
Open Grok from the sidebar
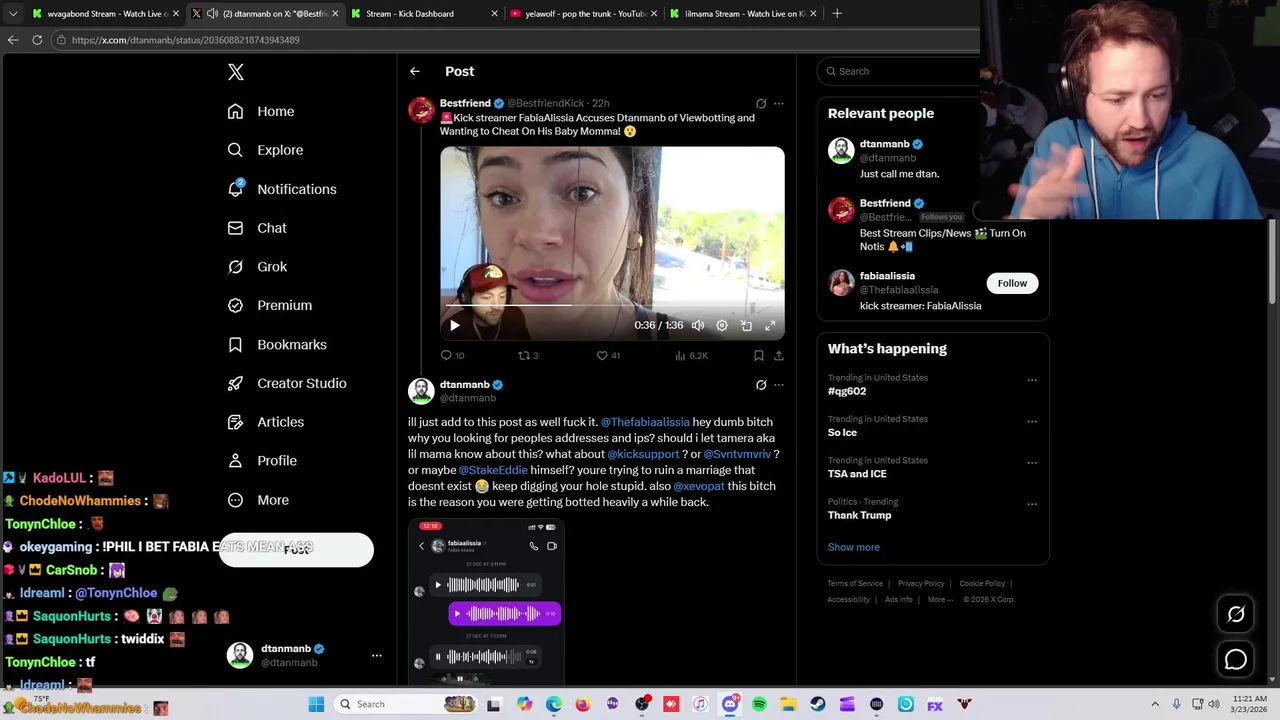[x=257, y=267]
